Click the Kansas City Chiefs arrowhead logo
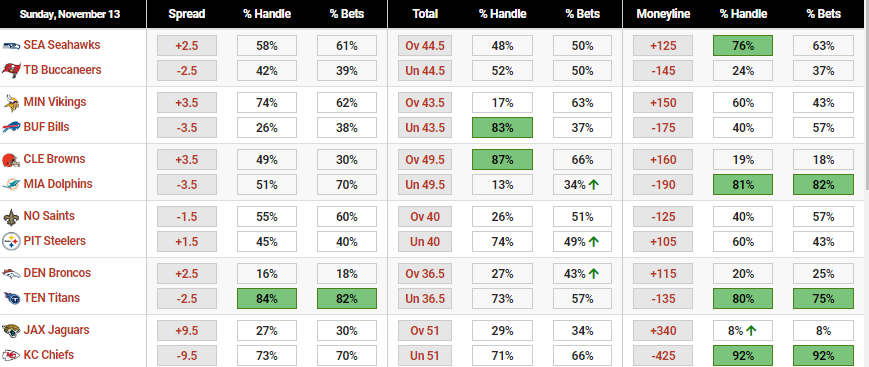The height and width of the screenshot is (367, 869). (x=11, y=355)
